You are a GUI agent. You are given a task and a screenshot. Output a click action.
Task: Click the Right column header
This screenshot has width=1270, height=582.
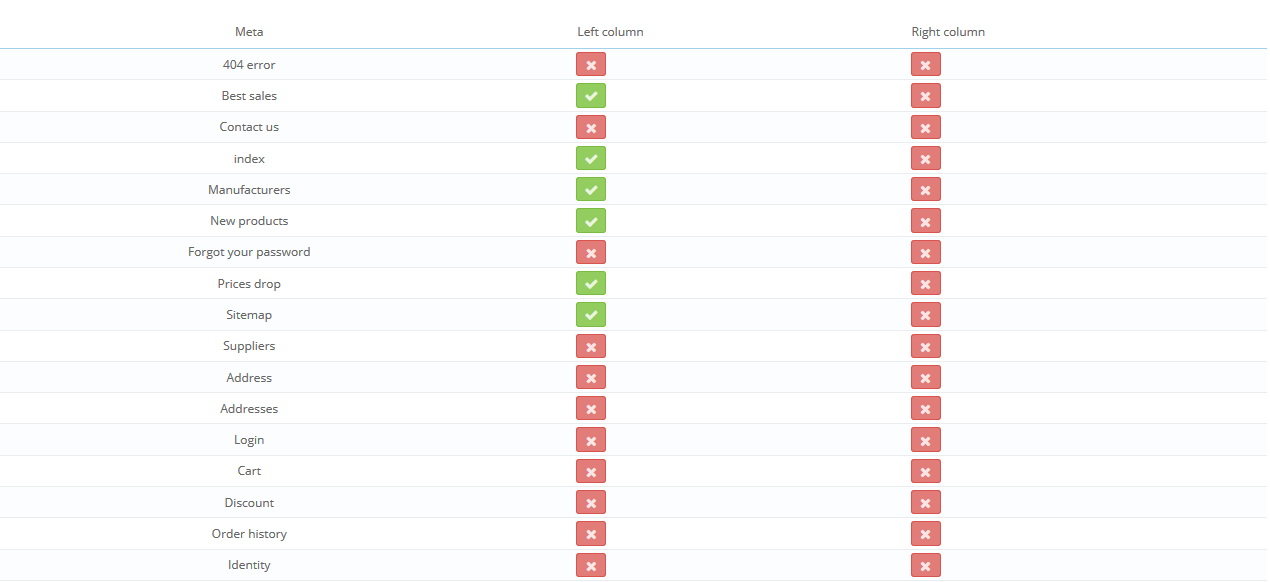[948, 32]
